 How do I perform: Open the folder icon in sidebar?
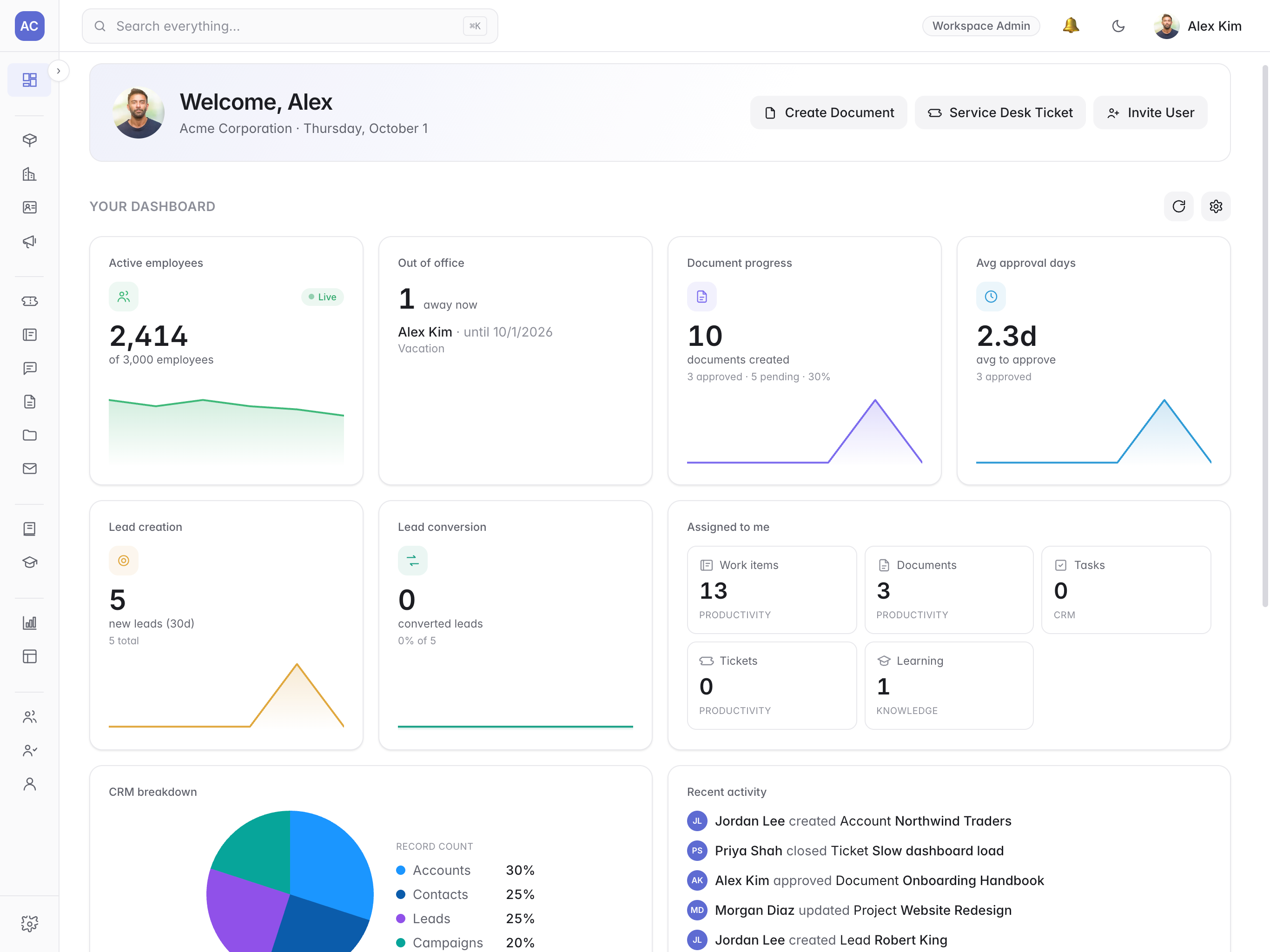[29, 435]
